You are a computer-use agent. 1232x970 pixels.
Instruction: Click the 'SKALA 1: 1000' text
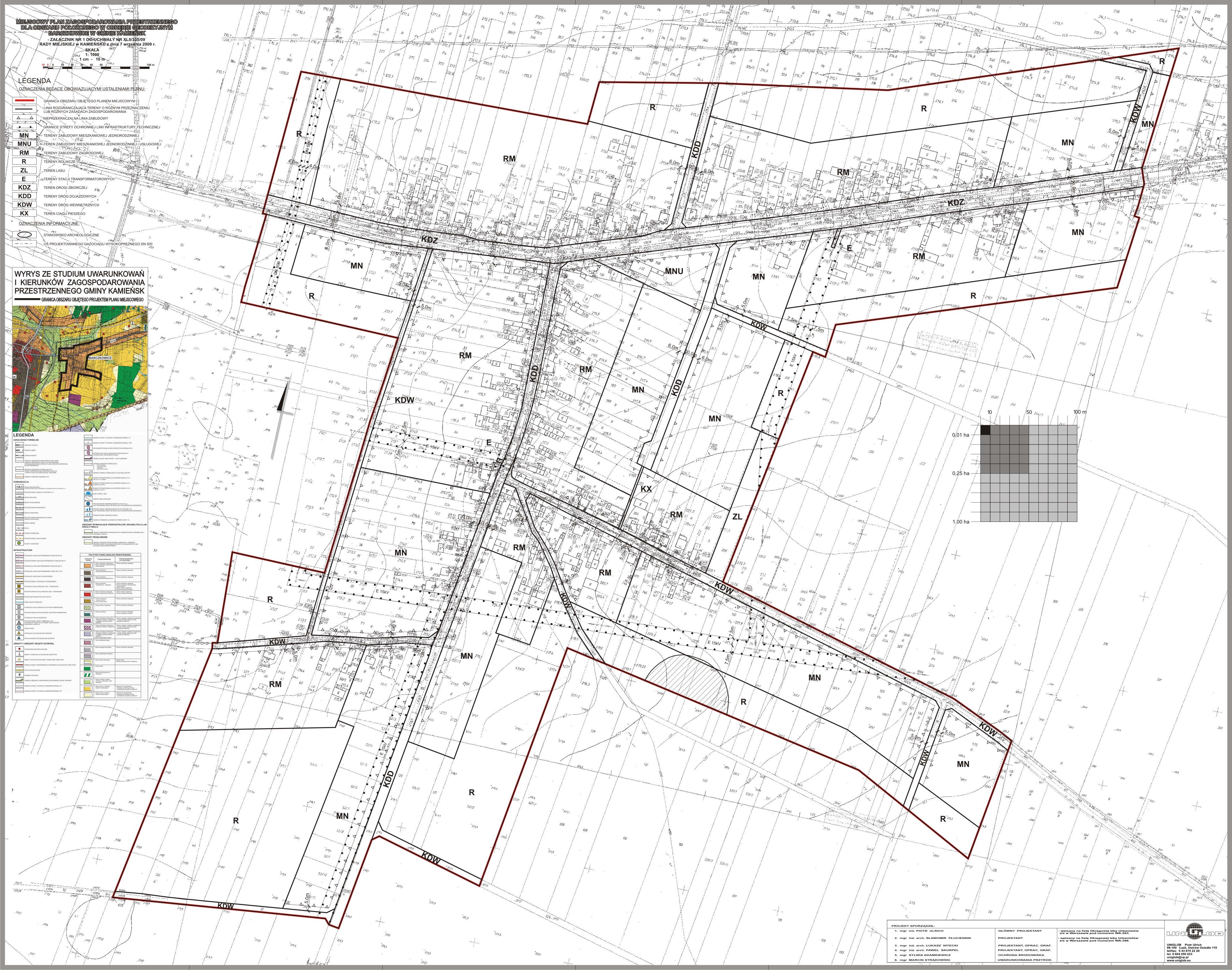point(92,52)
